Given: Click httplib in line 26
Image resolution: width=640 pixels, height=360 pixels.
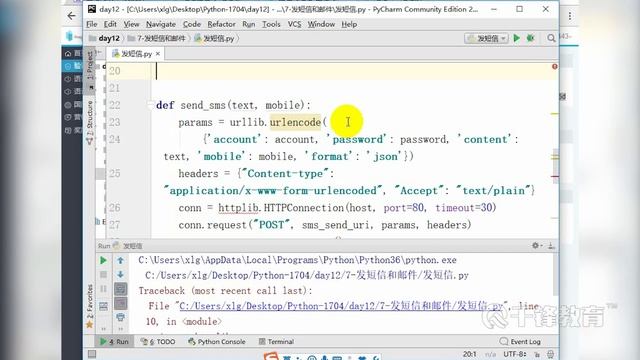Looking at the screenshot, I should tap(238, 208).
